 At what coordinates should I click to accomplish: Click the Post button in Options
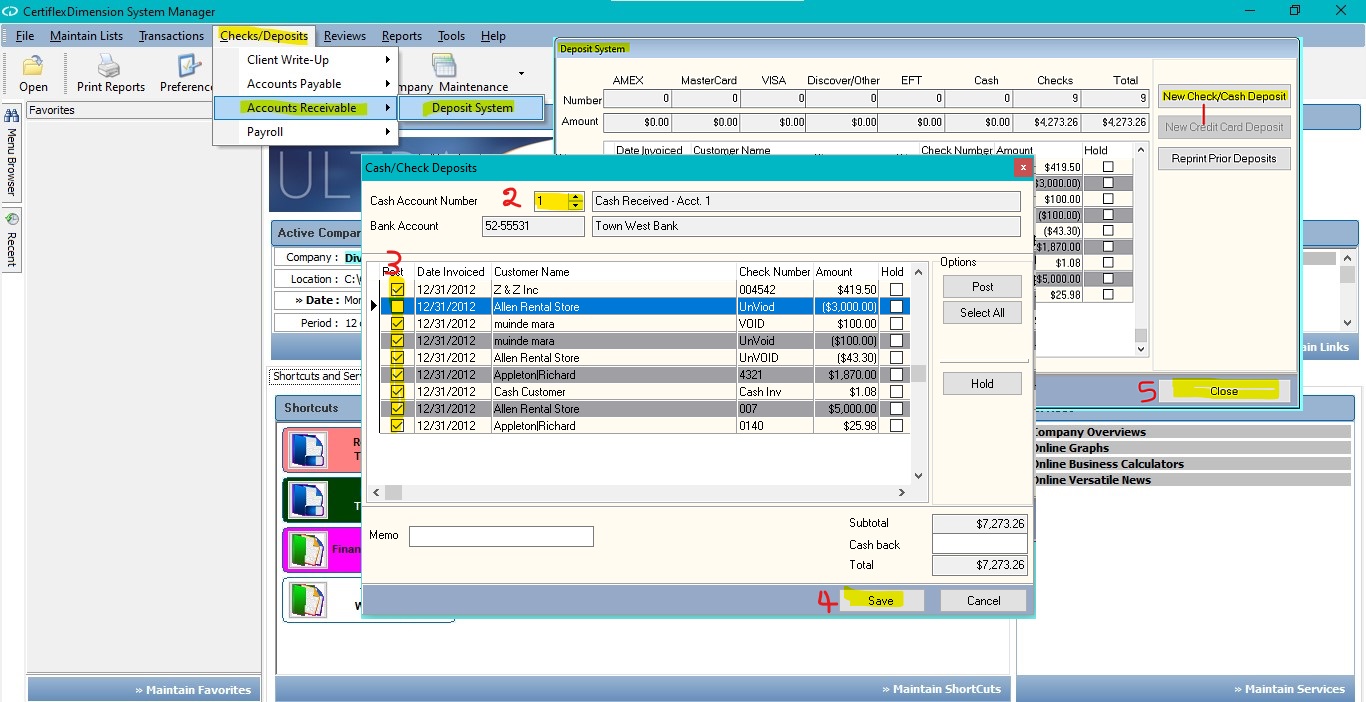coord(983,287)
